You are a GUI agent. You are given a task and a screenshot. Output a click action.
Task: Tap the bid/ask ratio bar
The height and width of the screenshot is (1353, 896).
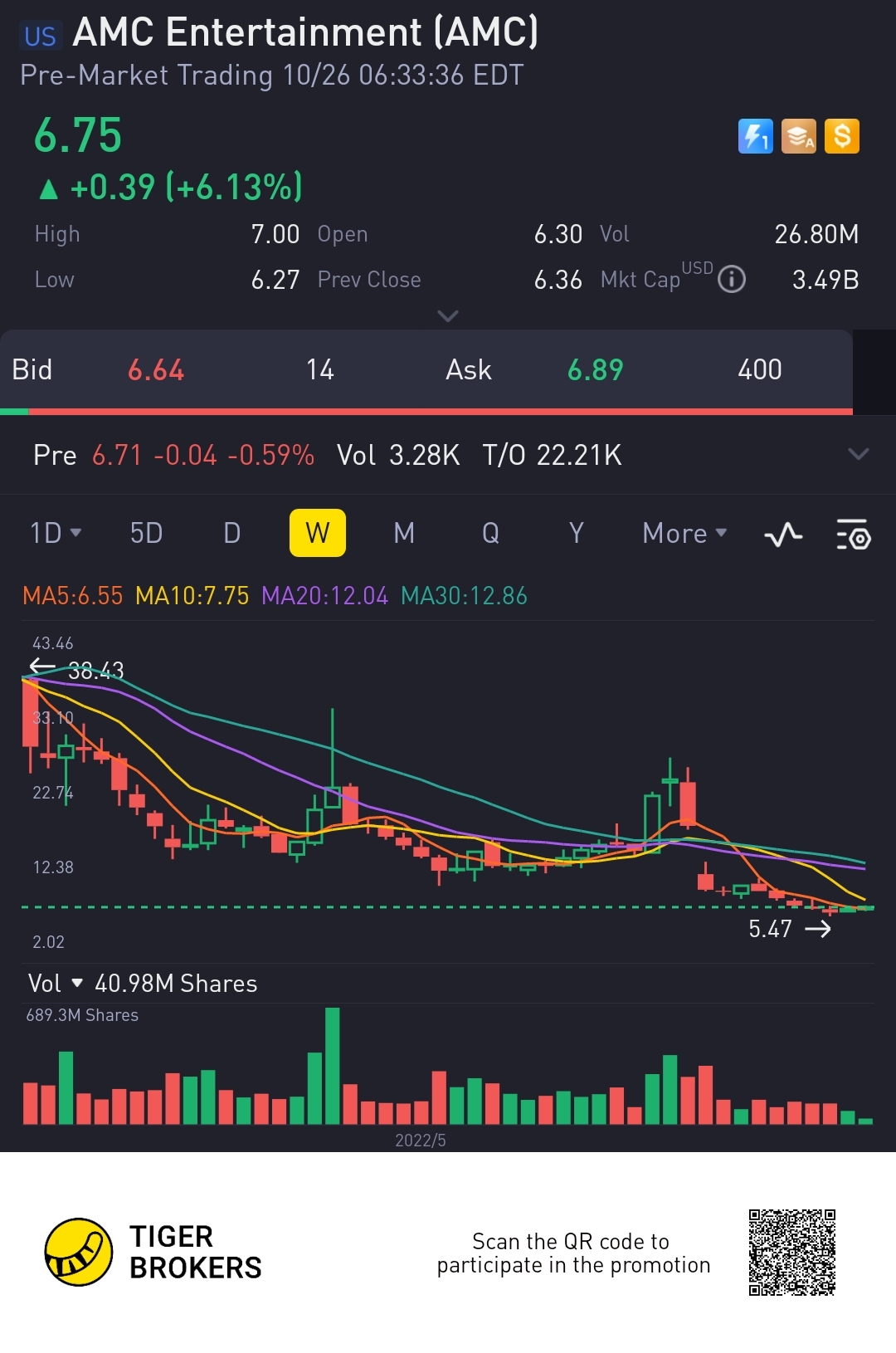pyautogui.click(x=426, y=411)
